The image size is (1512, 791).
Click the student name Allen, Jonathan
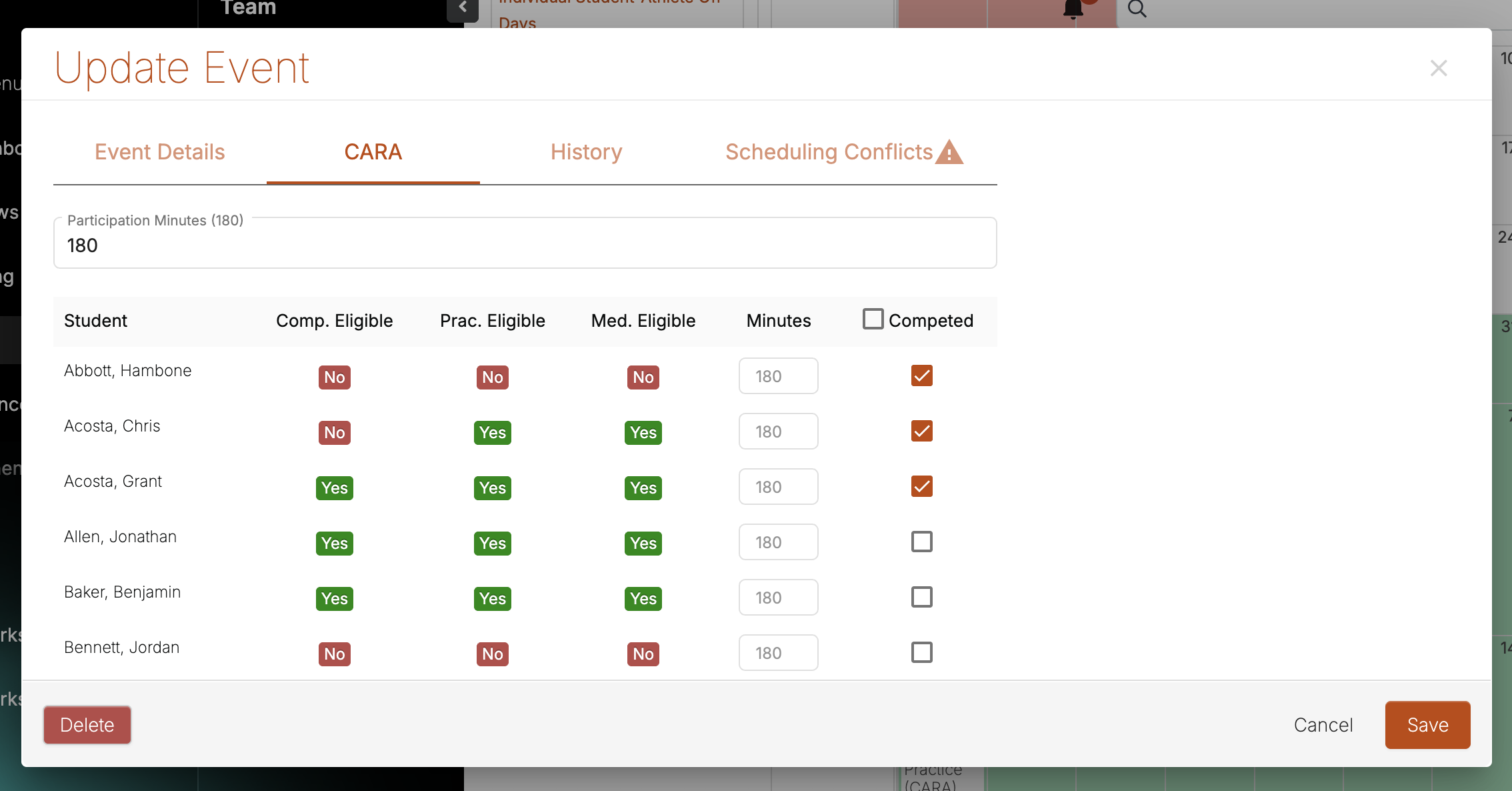point(120,537)
